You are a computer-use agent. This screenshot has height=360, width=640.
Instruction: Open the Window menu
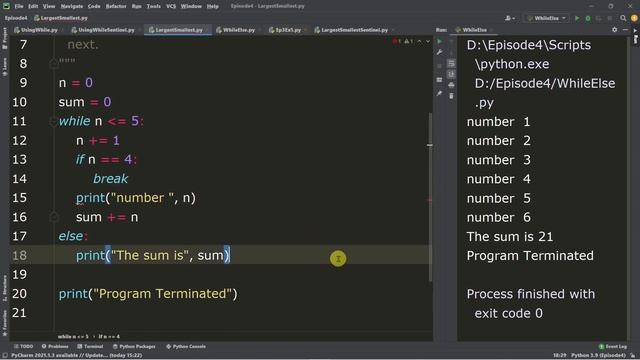point(191,6)
